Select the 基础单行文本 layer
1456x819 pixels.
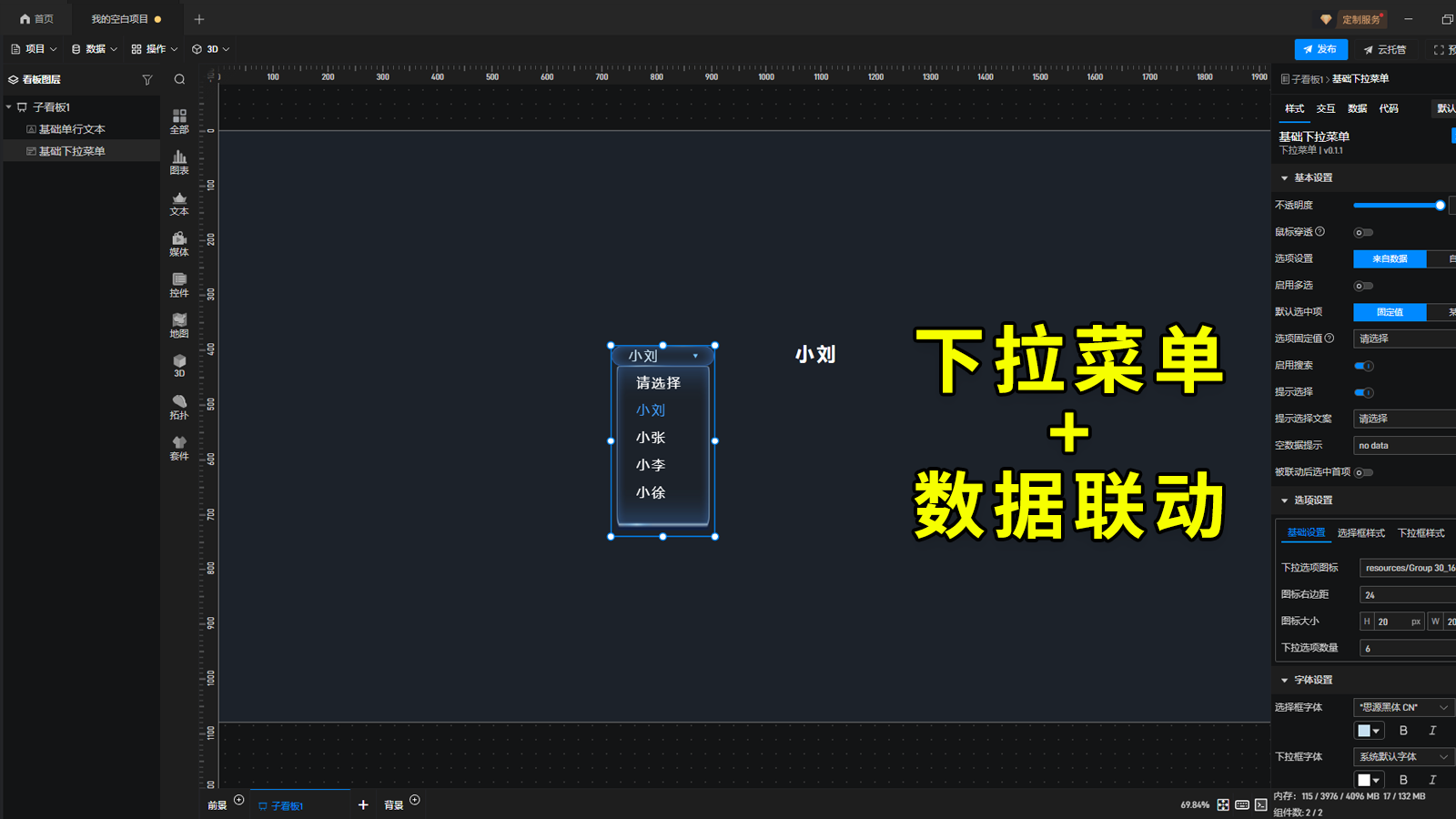(x=71, y=128)
